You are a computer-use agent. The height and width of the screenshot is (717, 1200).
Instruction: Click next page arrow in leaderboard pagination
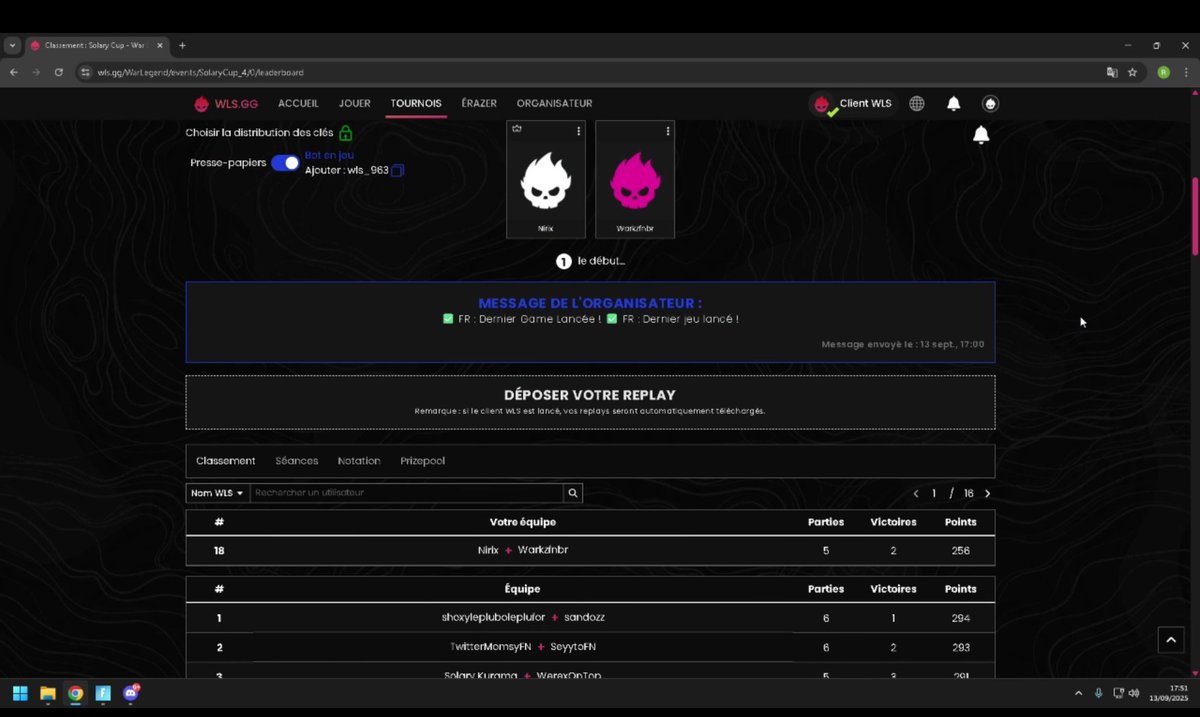pos(988,493)
